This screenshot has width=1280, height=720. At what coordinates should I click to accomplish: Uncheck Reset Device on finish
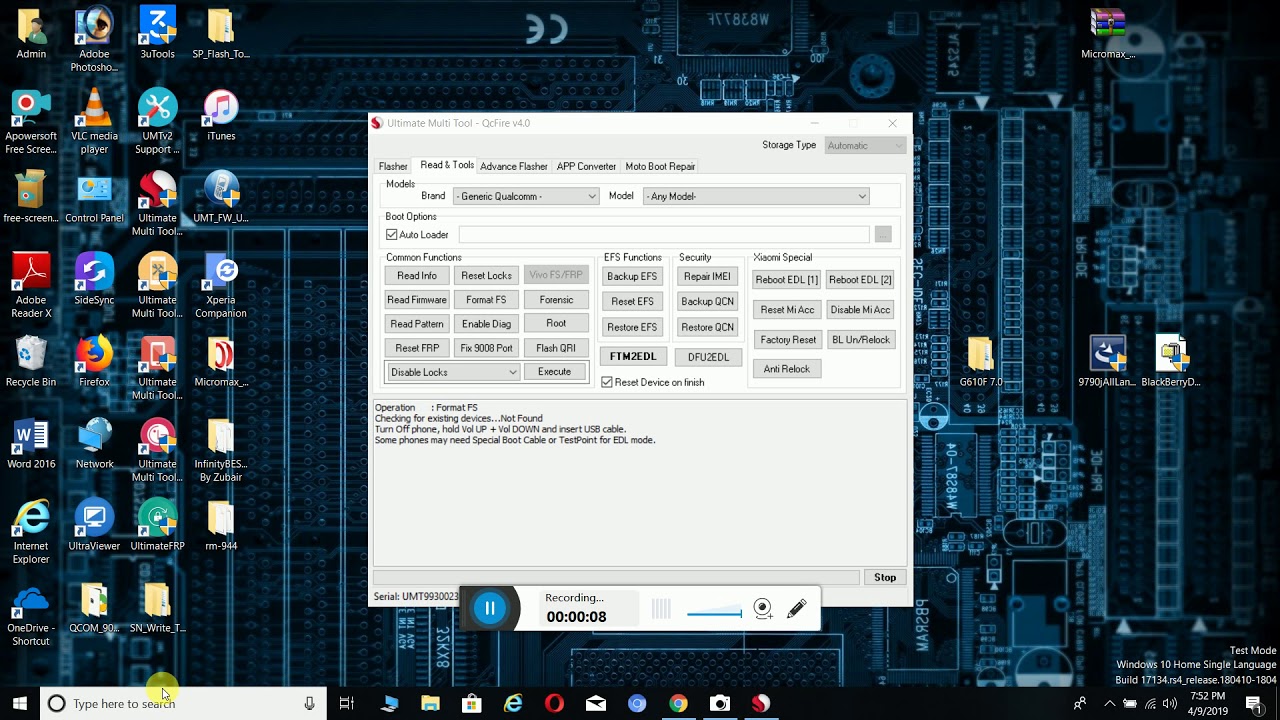607,382
